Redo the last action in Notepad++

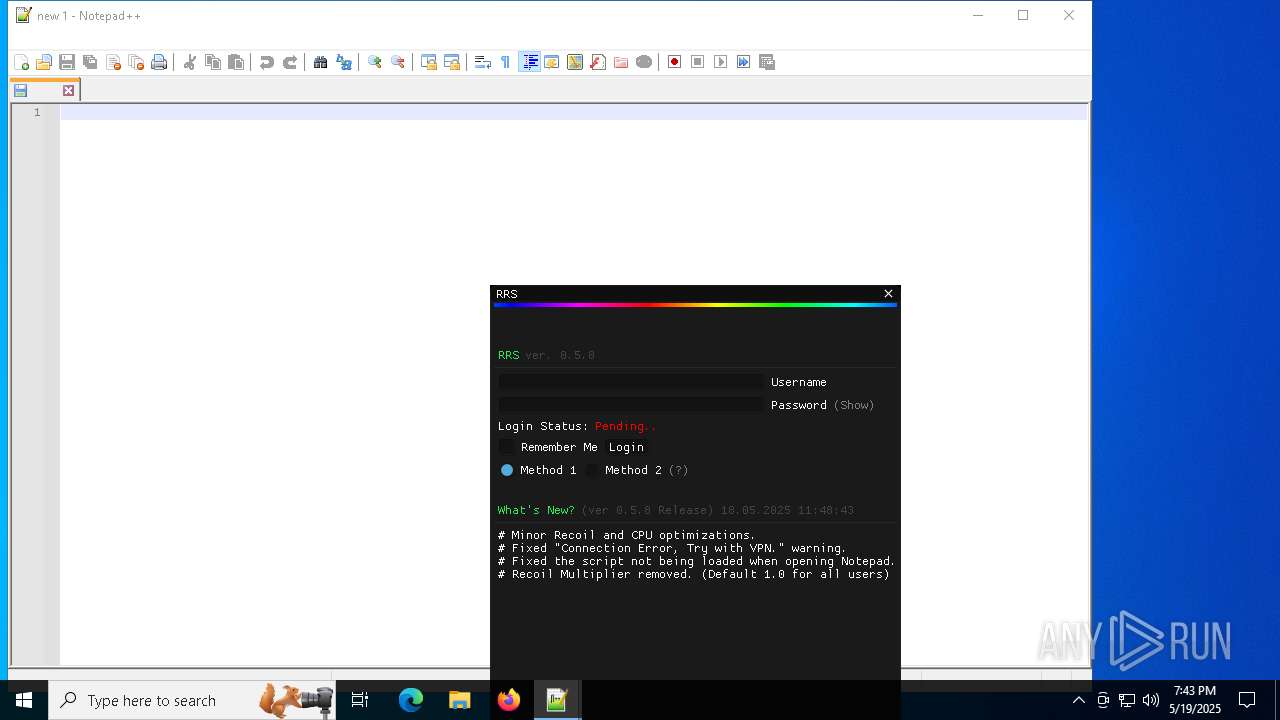tap(290, 62)
